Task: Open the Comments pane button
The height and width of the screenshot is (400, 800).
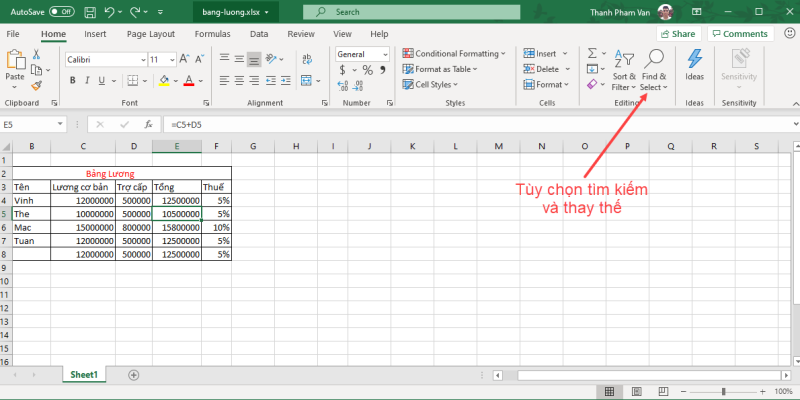Action: (x=740, y=33)
